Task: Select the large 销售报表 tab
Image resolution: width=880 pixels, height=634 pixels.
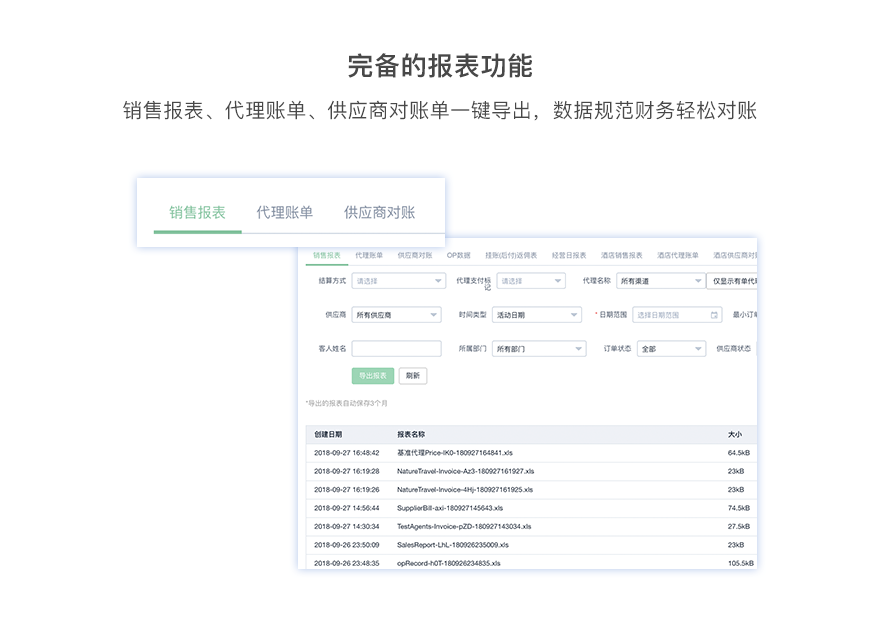Action: point(197,212)
